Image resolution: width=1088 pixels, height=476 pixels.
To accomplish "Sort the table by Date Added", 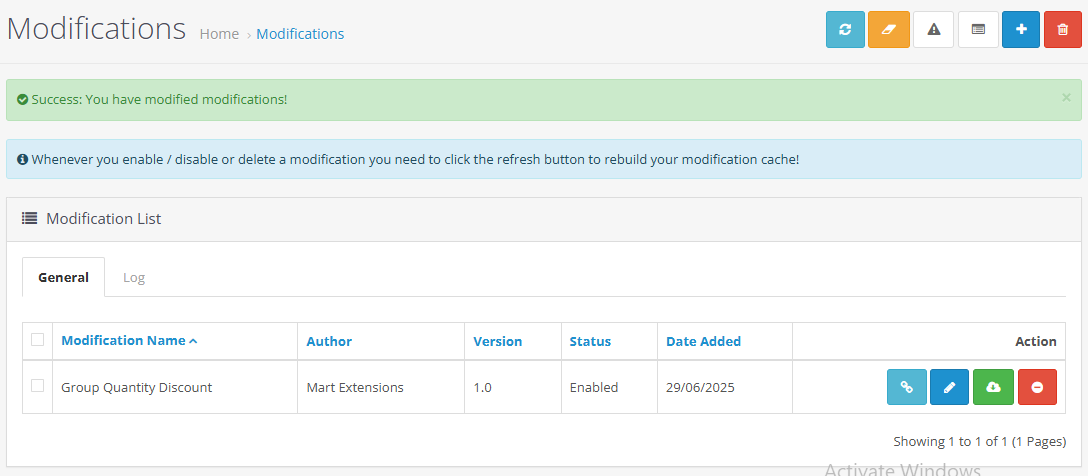I will tap(703, 341).
